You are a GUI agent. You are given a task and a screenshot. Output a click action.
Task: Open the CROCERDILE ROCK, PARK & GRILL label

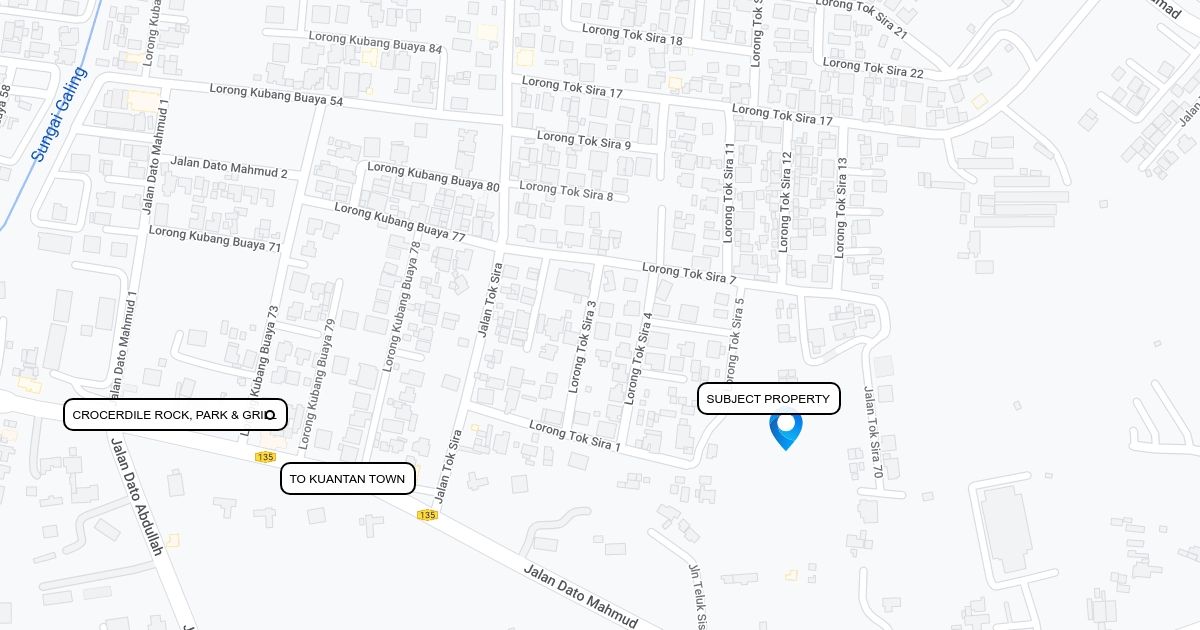(176, 414)
